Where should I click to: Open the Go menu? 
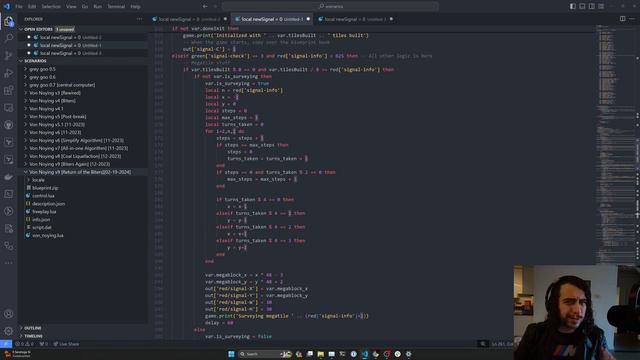pyautogui.click(x=84, y=7)
